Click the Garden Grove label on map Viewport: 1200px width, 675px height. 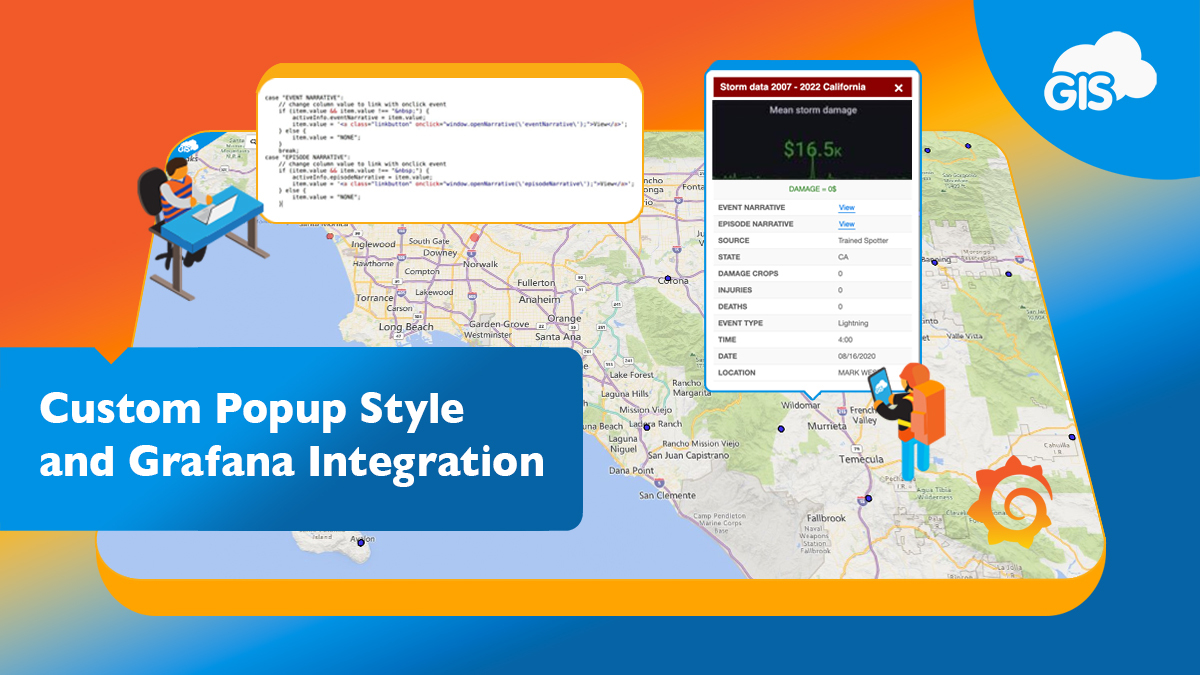pos(499,324)
